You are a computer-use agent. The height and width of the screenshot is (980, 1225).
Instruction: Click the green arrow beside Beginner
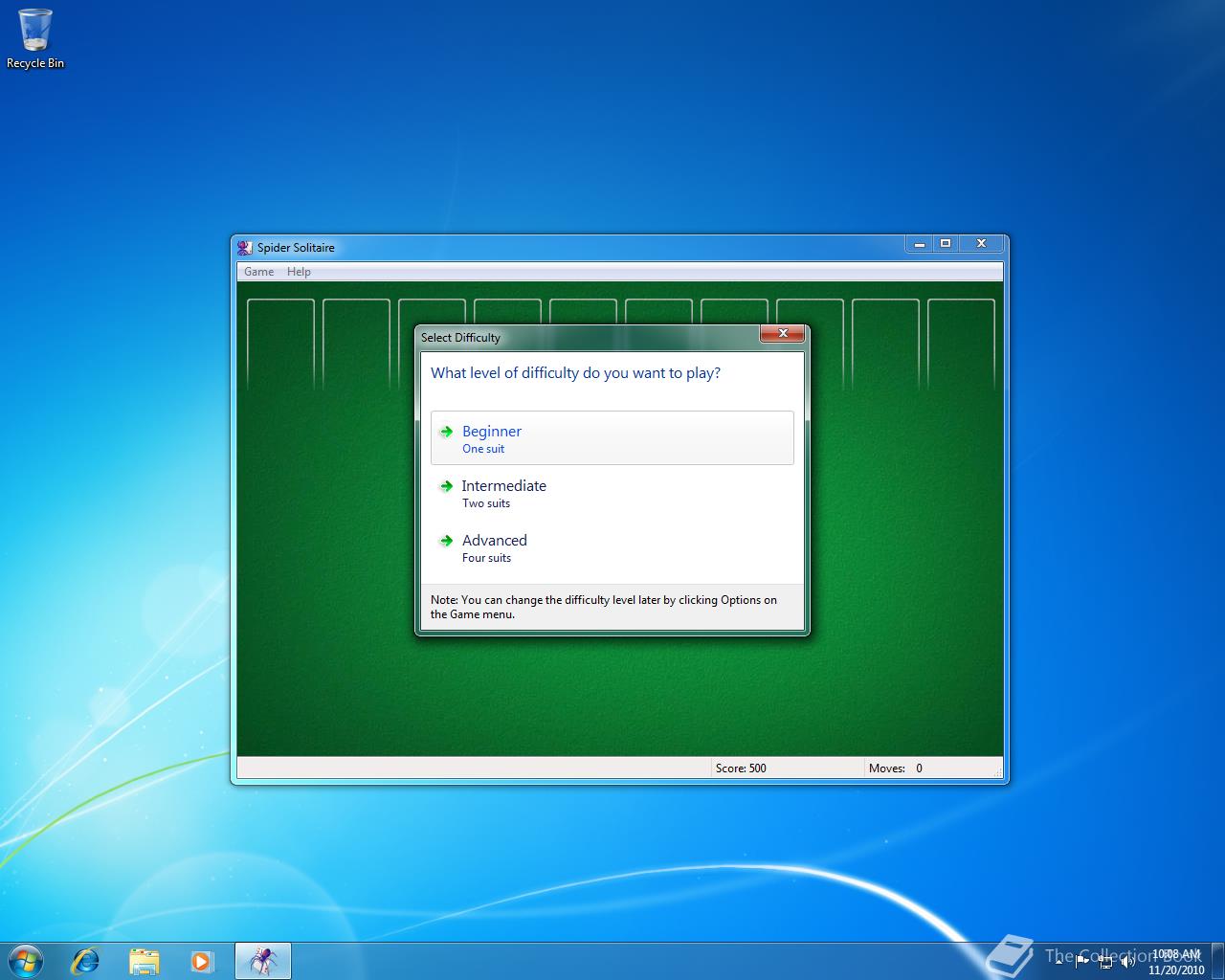click(x=446, y=432)
